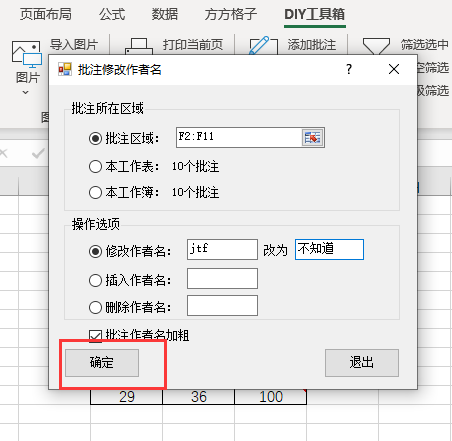Click the confirm checkmark in the formula bar

pyautogui.click(x=38, y=153)
